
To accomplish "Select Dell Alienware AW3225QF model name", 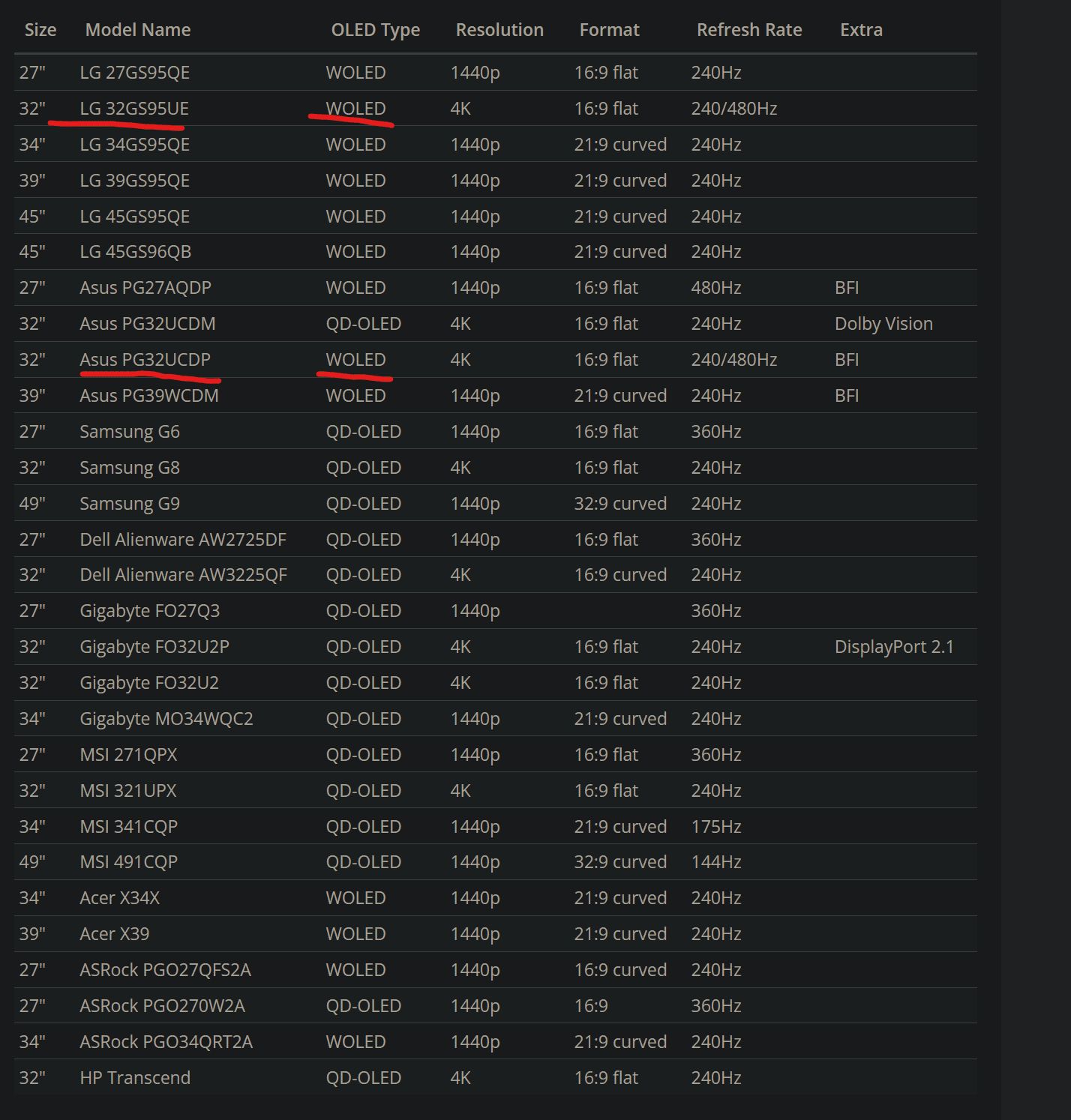I will pyautogui.click(x=184, y=575).
